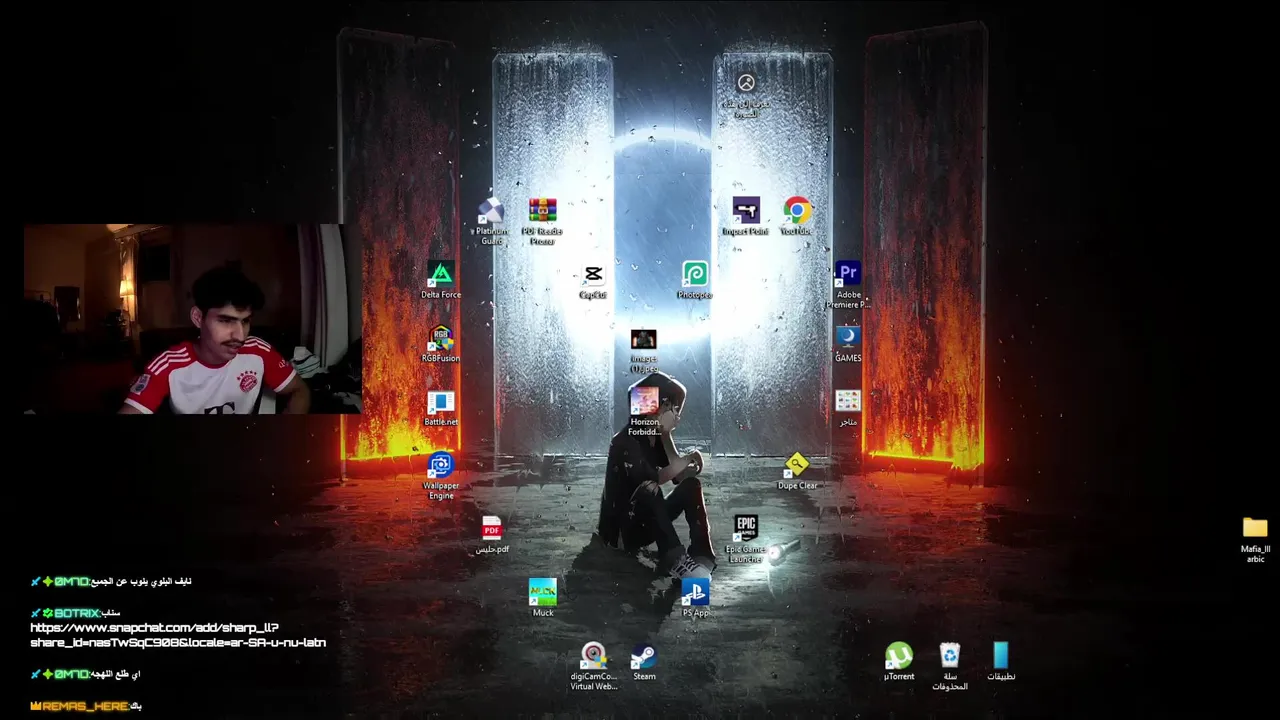Image resolution: width=1280 pixels, height=720 pixels.
Task: Click the webcam overlay feed
Action: [192, 319]
